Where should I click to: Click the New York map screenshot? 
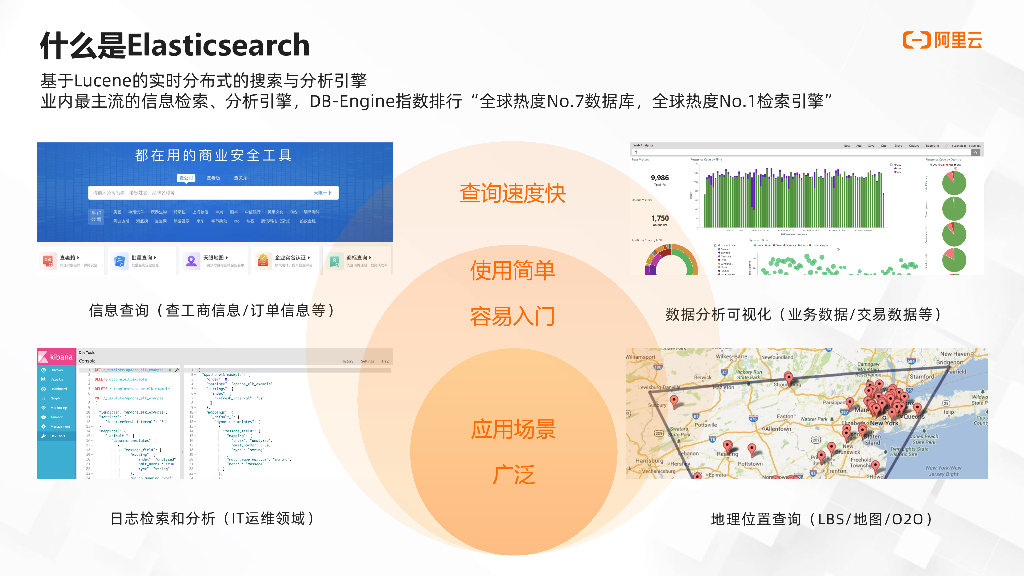(807, 413)
